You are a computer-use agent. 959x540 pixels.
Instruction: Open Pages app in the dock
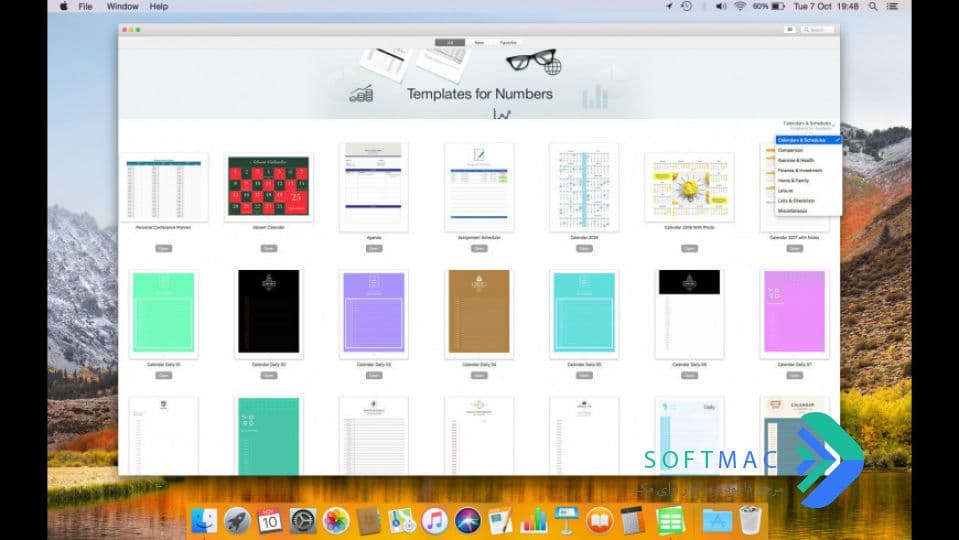pos(501,521)
